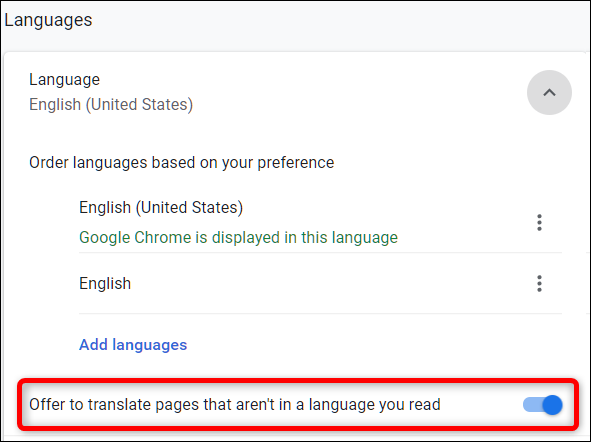Viewport: 591px width, 442px height.
Task: Click 'Order languages based on your preference' text
Action: [x=182, y=163]
